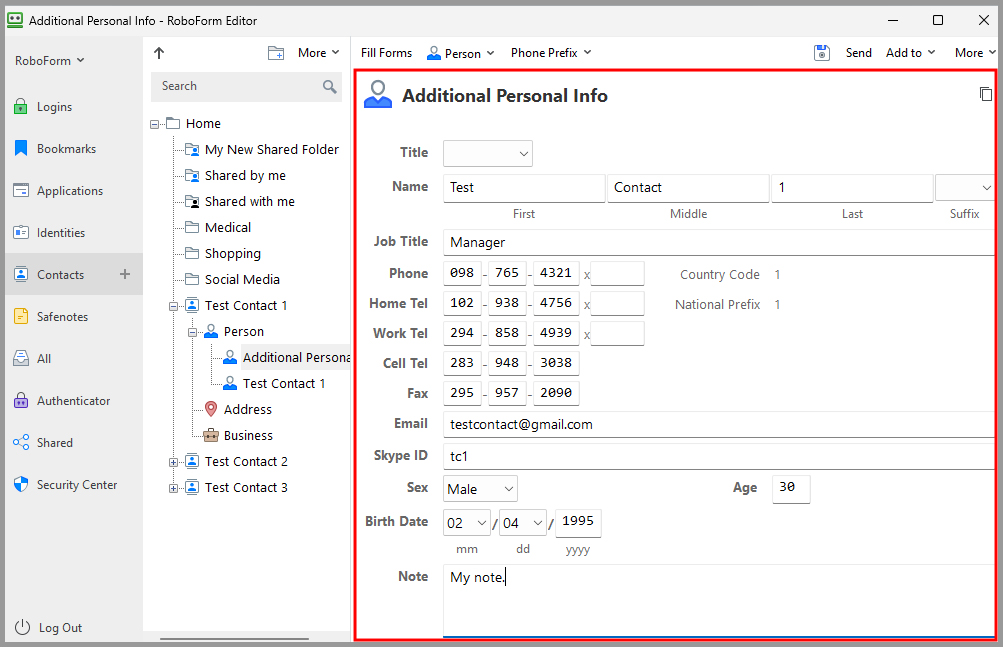Click the Last name field
The height and width of the screenshot is (647, 1003).
(852, 188)
